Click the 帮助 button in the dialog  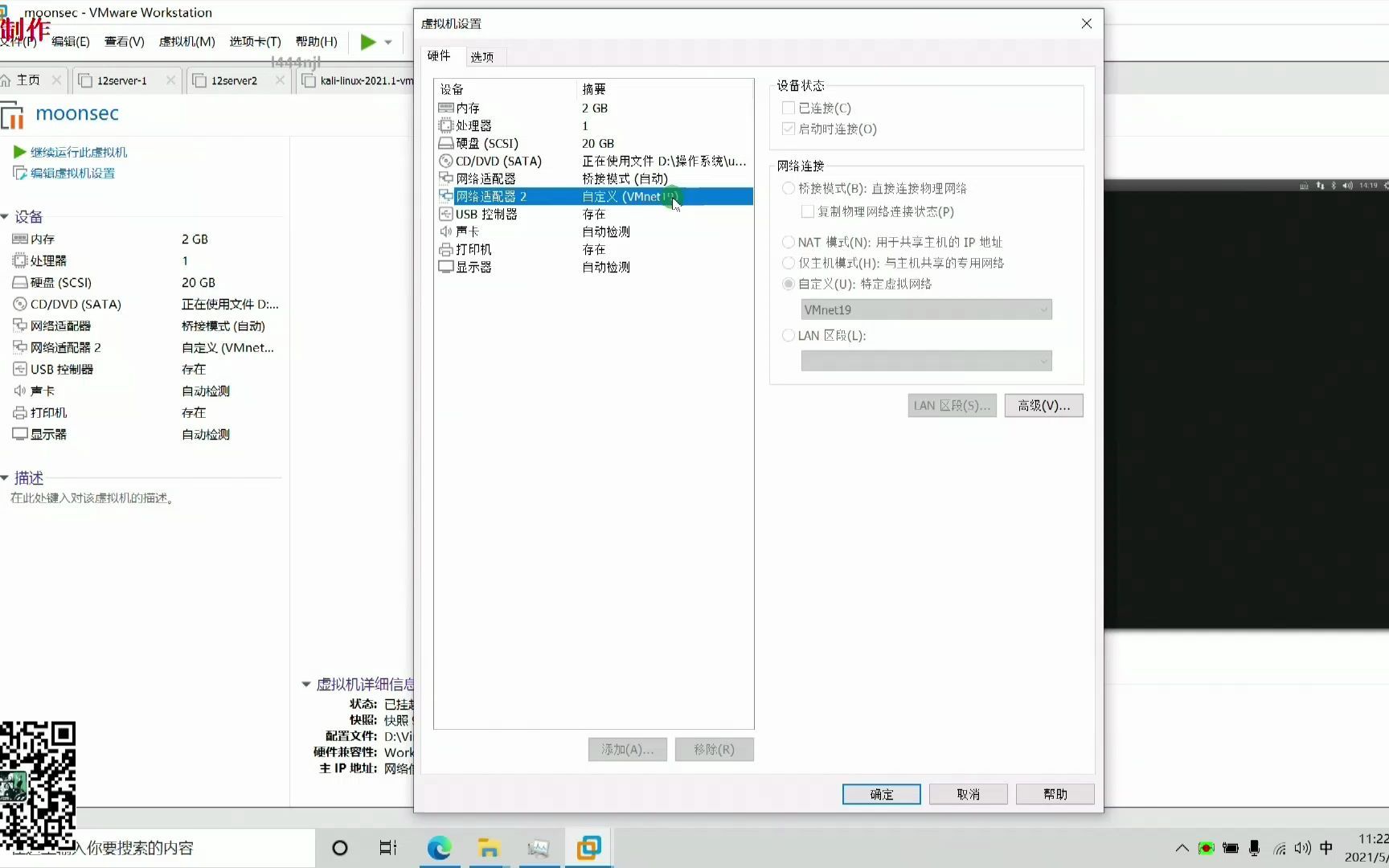pyautogui.click(x=1055, y=794)
